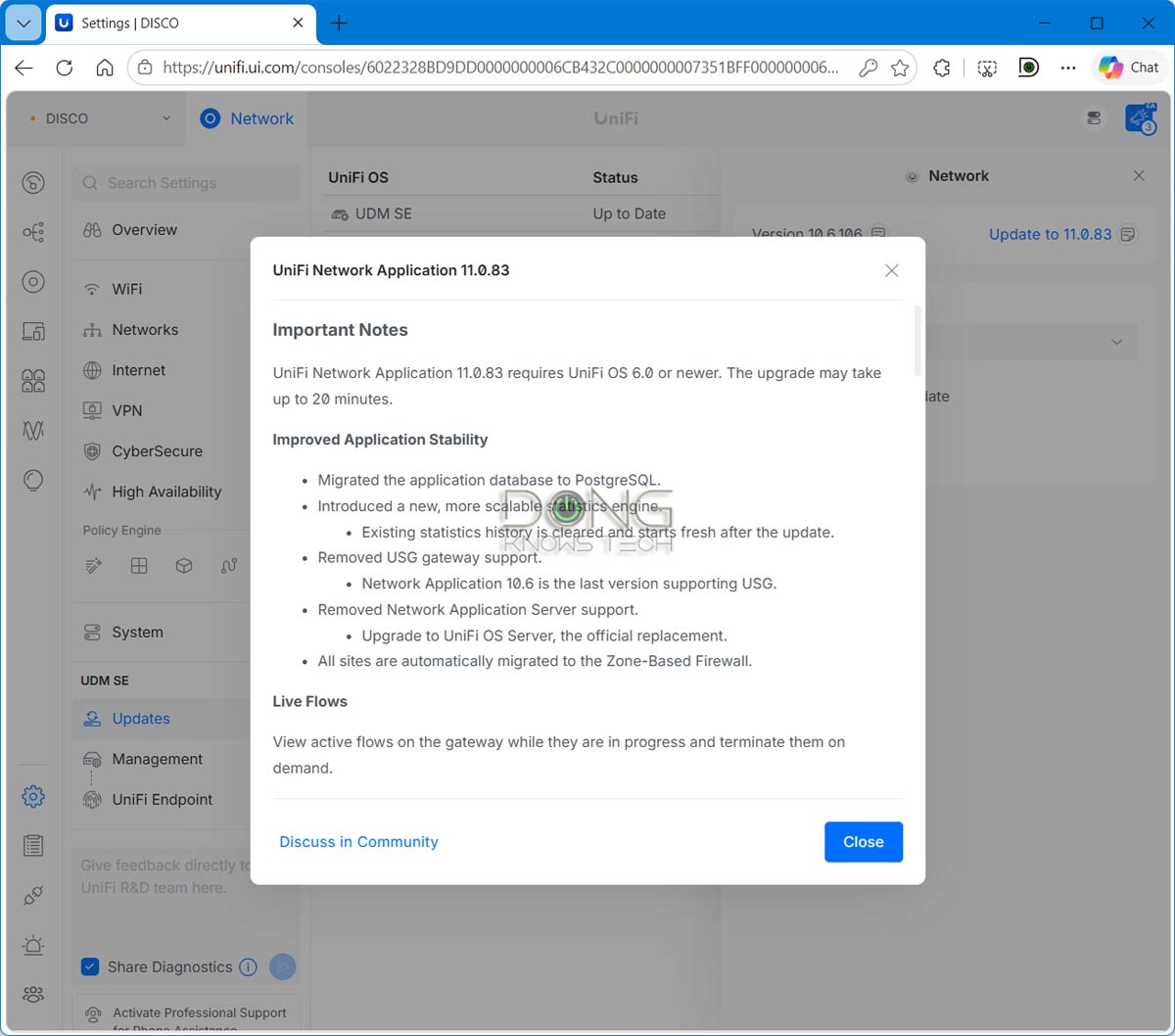The image size is (1175, 1036).
Task: Open the Insights bulb icon in sidebar
Action: (x=33, y=480)
